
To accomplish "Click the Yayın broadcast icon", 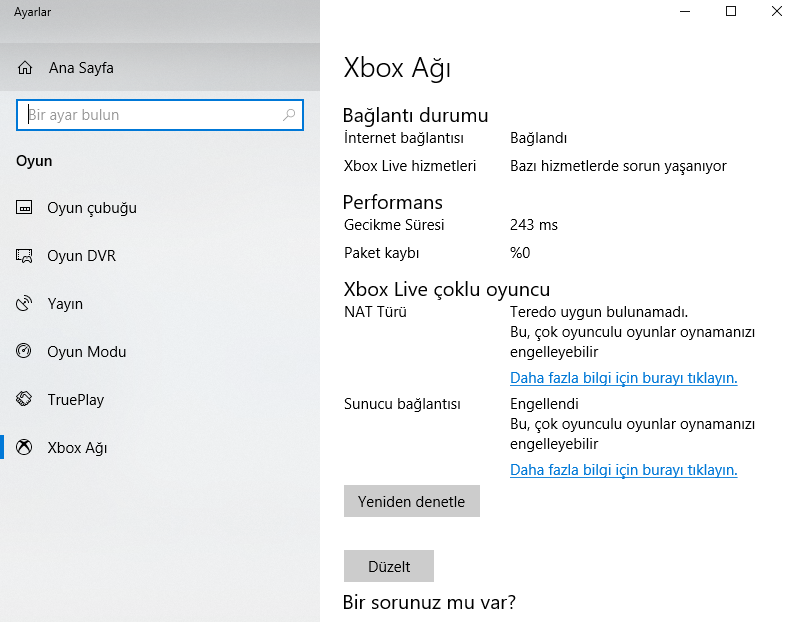I will (24, 303).
